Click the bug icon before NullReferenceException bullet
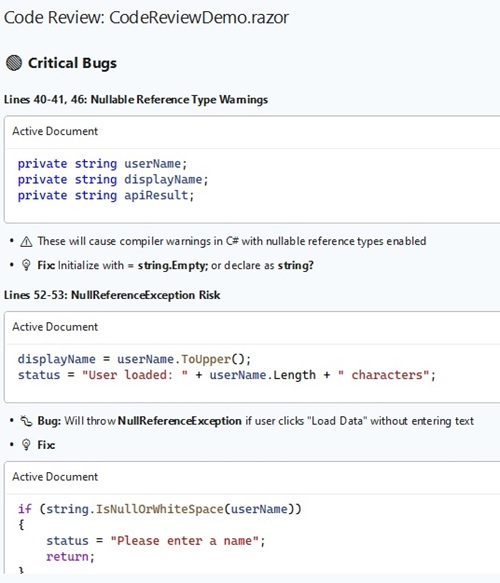This screenshot has width=500, height=583. coord(26,421)
